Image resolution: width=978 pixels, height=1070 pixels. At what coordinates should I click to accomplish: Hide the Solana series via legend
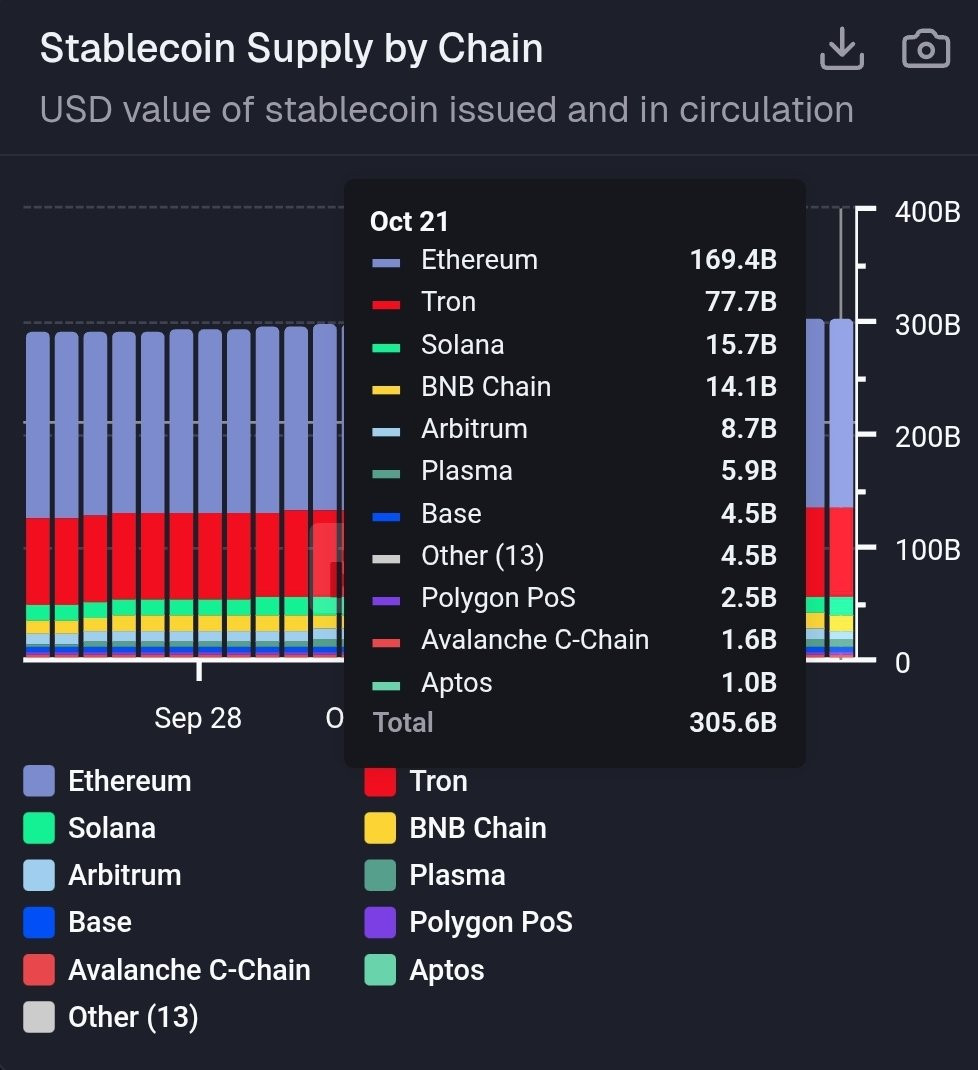click(x=89, y=828)
